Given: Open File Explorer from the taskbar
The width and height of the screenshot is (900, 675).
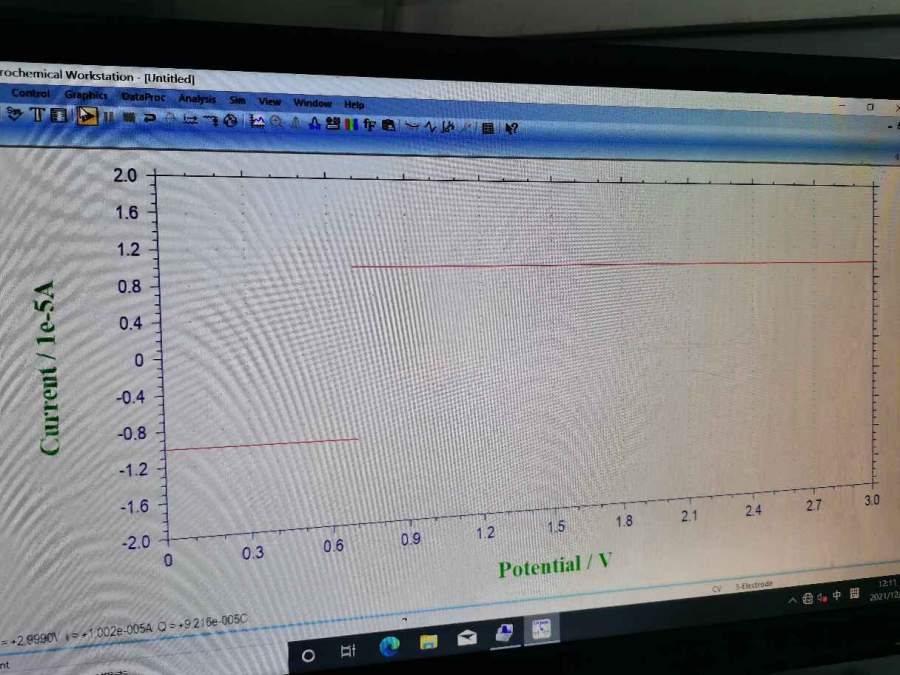Looking at the screenshot, I should [428, 642].
